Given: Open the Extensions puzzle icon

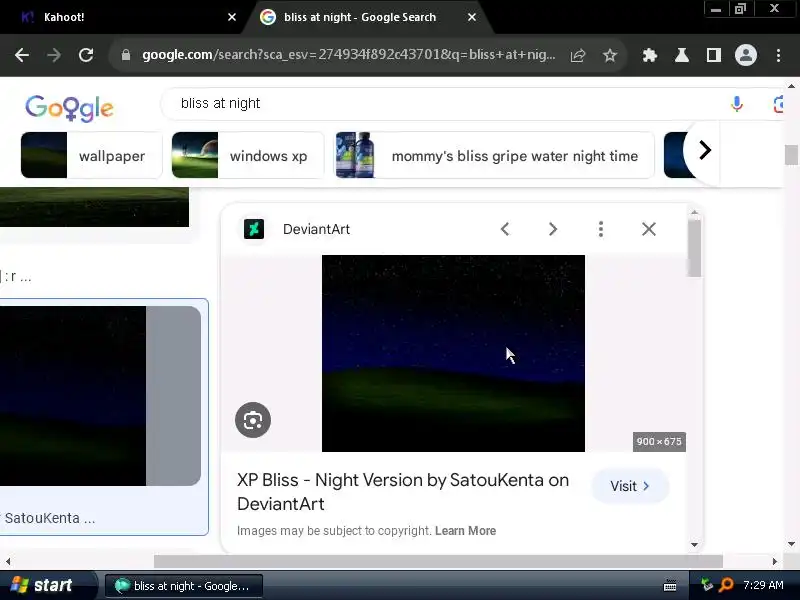Looking at the screenshot, I should click(x=649, y=55).
